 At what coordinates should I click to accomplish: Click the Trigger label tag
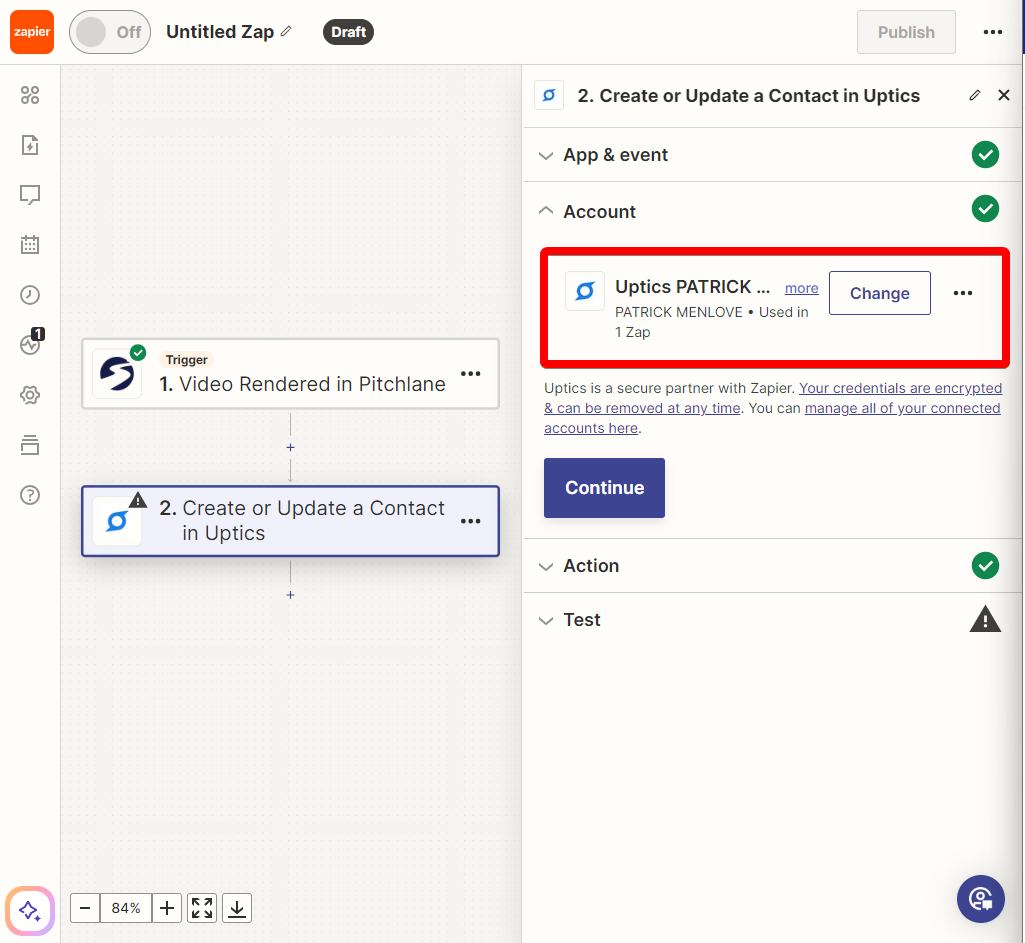186,359
